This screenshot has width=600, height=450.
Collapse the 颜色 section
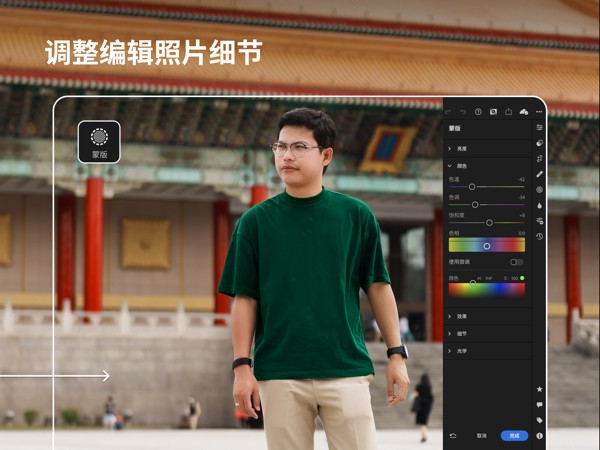coord(490,166)
